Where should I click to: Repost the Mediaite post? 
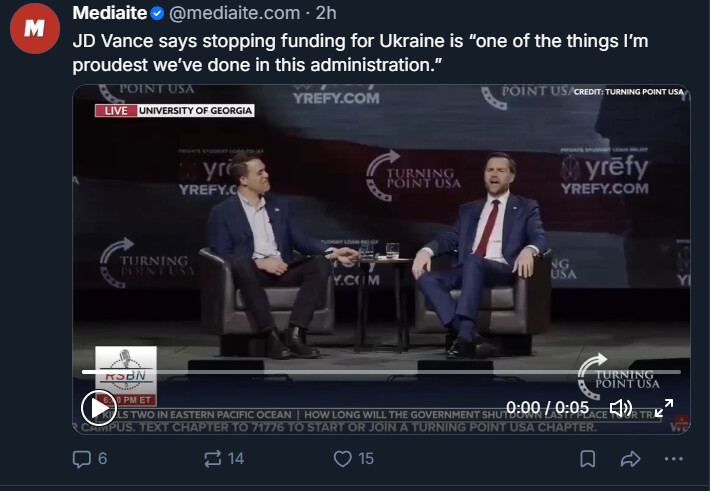point(212,459)
